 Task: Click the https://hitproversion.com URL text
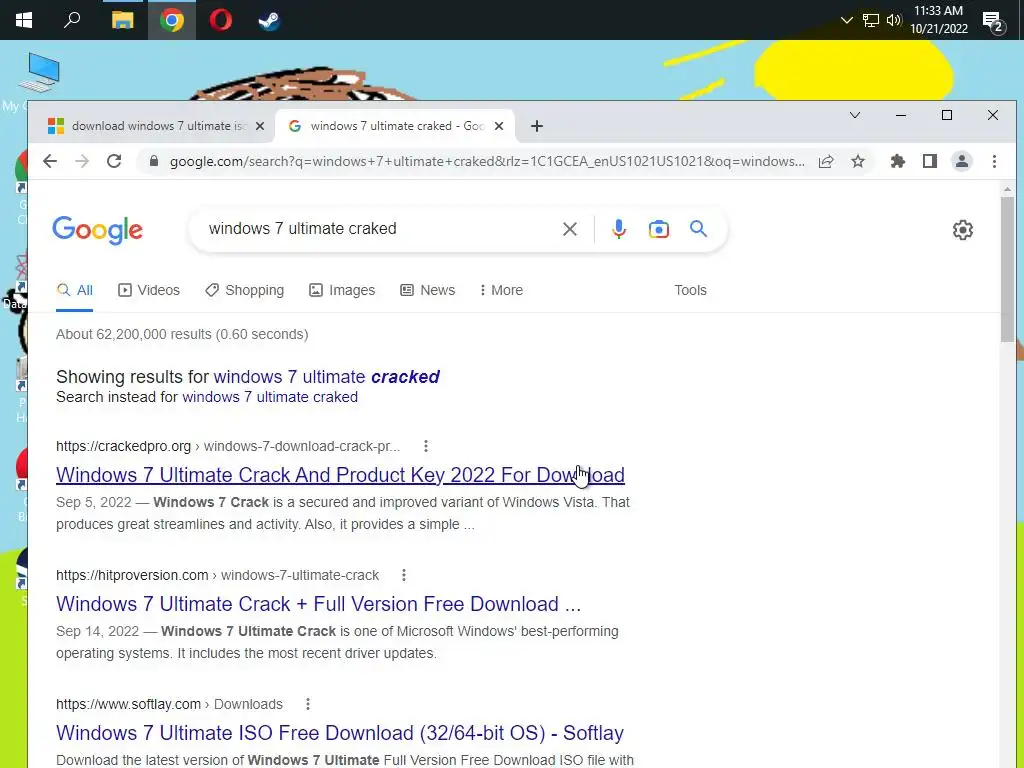(132, 575)
